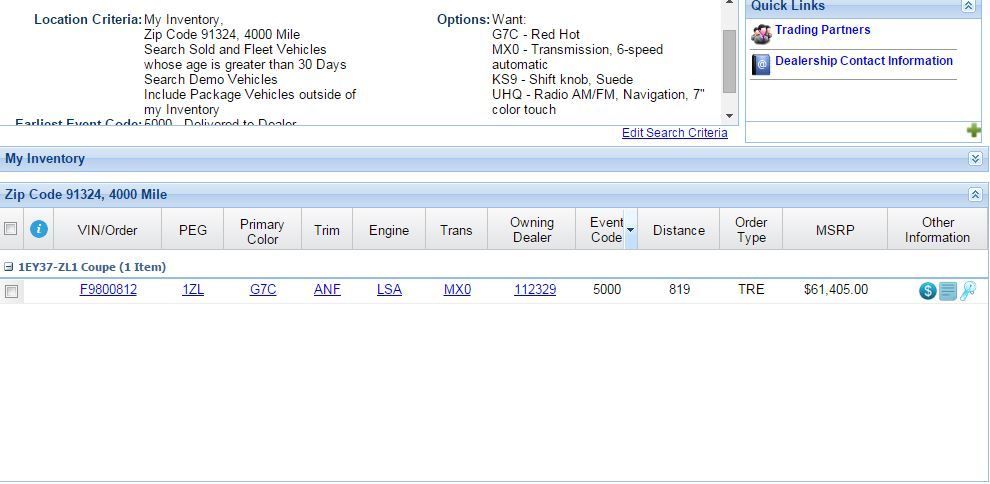
Task: Toggle the select-all checkbox in table header
Action: coord(11,229)
